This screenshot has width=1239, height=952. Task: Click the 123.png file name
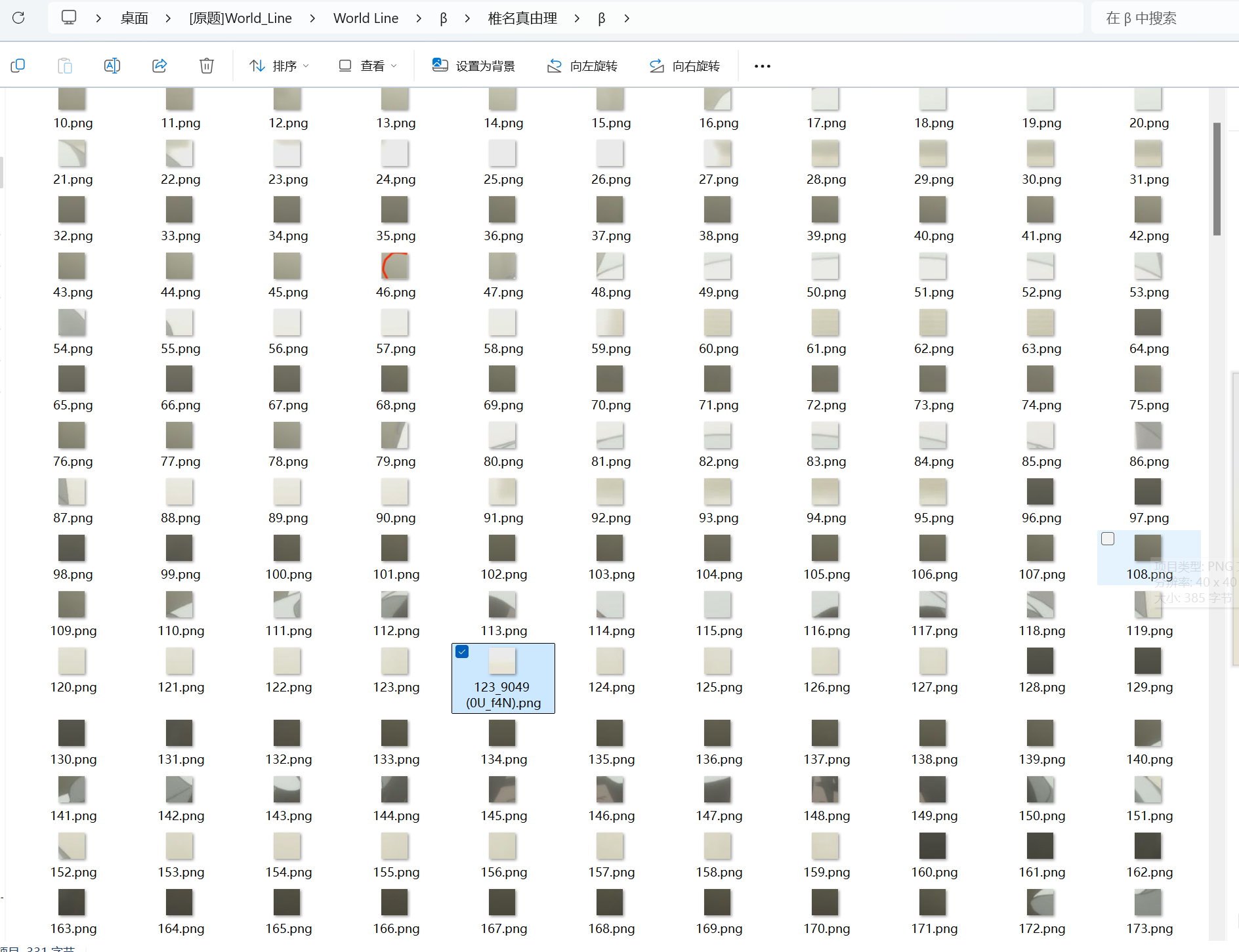click(396, 687)
